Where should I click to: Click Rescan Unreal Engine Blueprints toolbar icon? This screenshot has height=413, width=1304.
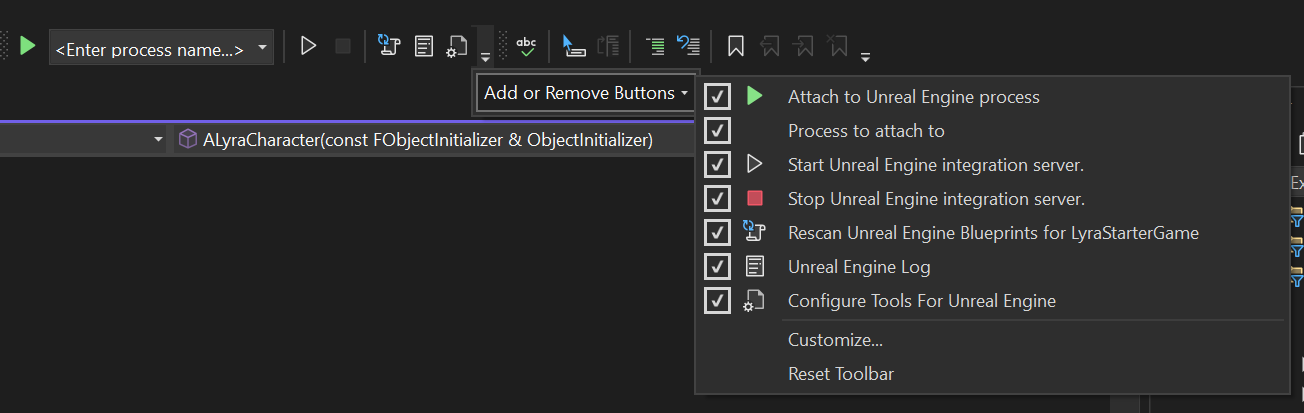click(x=389, y=46)
